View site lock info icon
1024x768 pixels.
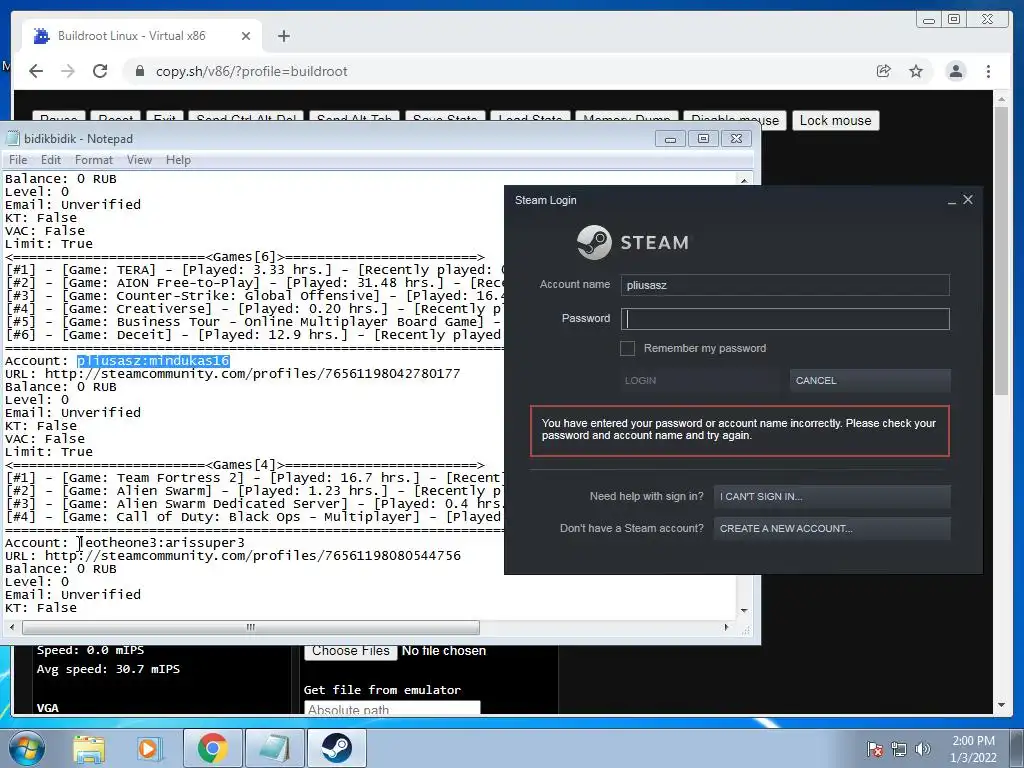pyautogui.click(x=139, y=71)
